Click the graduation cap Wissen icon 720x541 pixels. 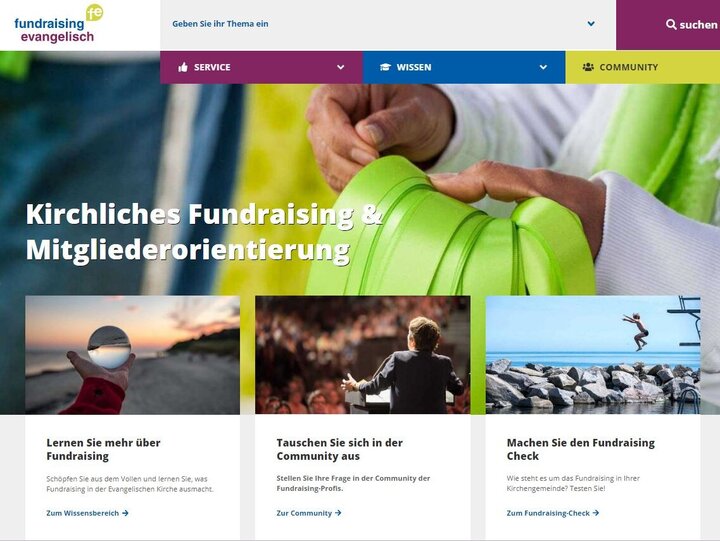tap(385, 68)
